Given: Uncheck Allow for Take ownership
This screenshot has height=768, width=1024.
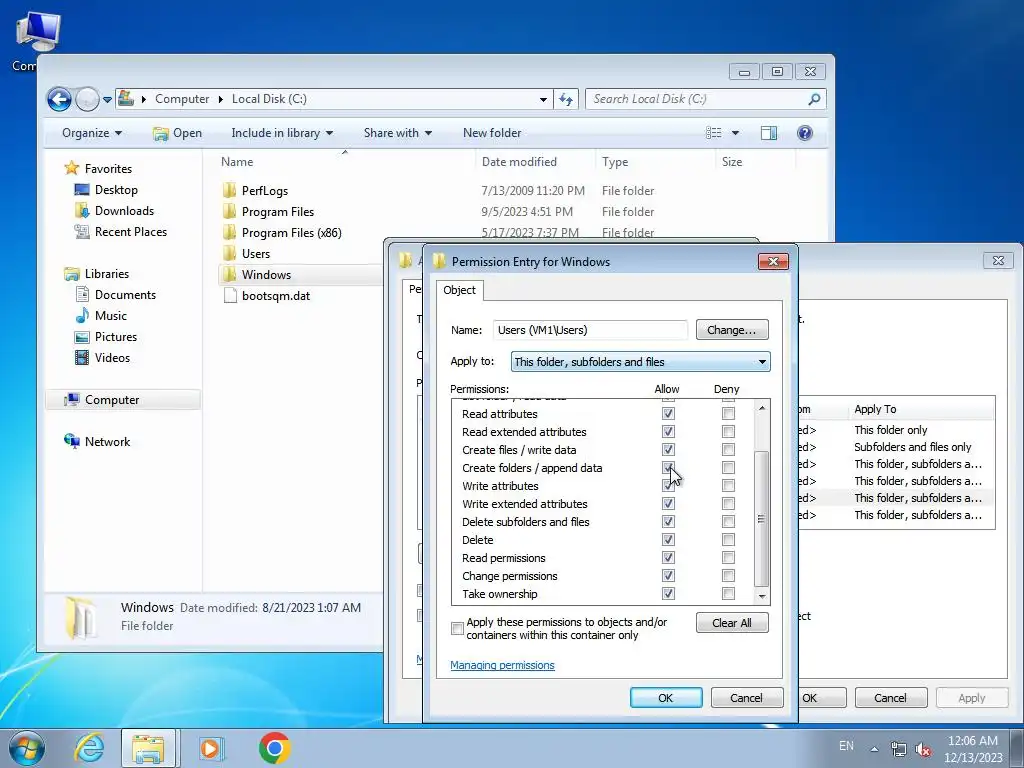Looking at the screenshot, I should (x=668, y=594).
